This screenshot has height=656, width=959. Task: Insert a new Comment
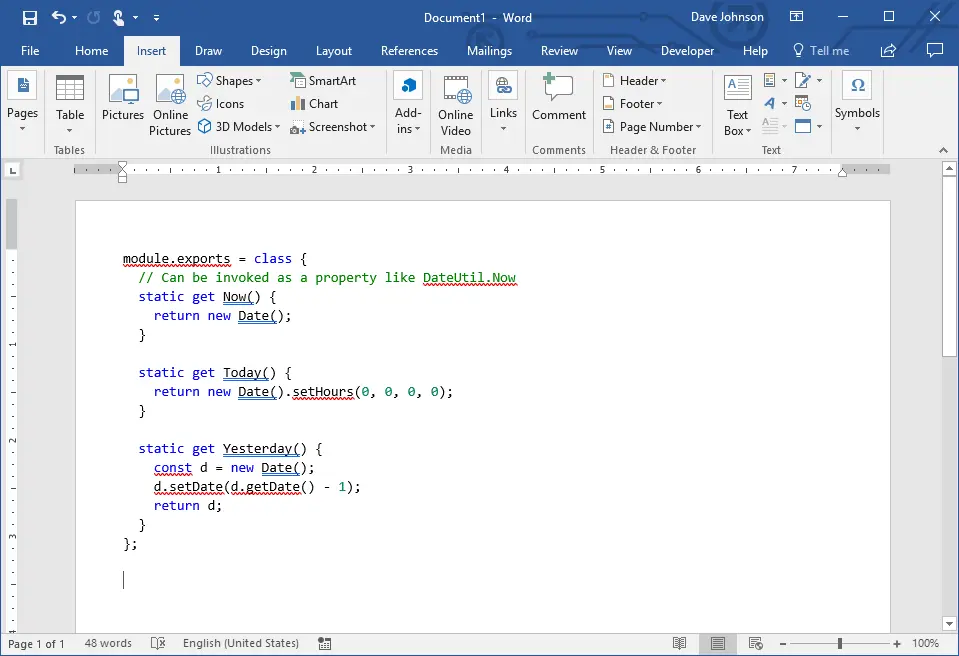558,98
